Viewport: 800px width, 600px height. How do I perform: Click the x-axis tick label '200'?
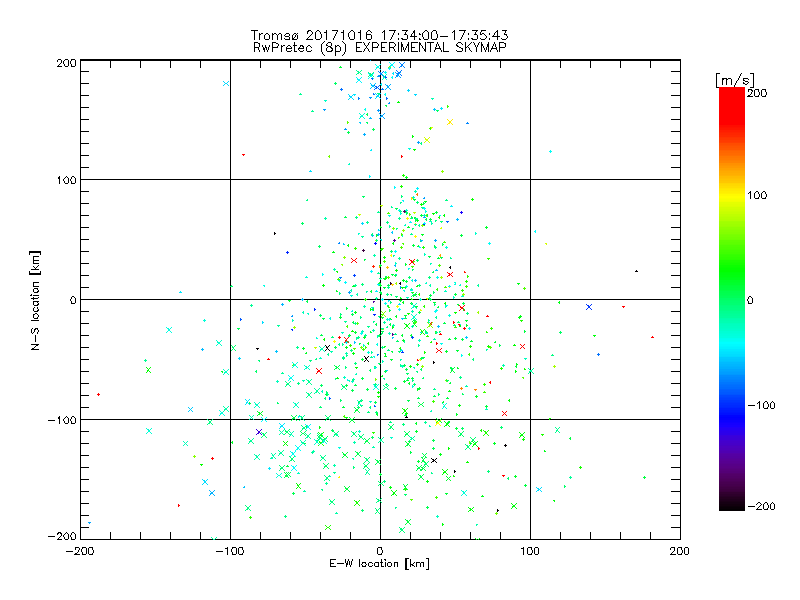(680, 551)
